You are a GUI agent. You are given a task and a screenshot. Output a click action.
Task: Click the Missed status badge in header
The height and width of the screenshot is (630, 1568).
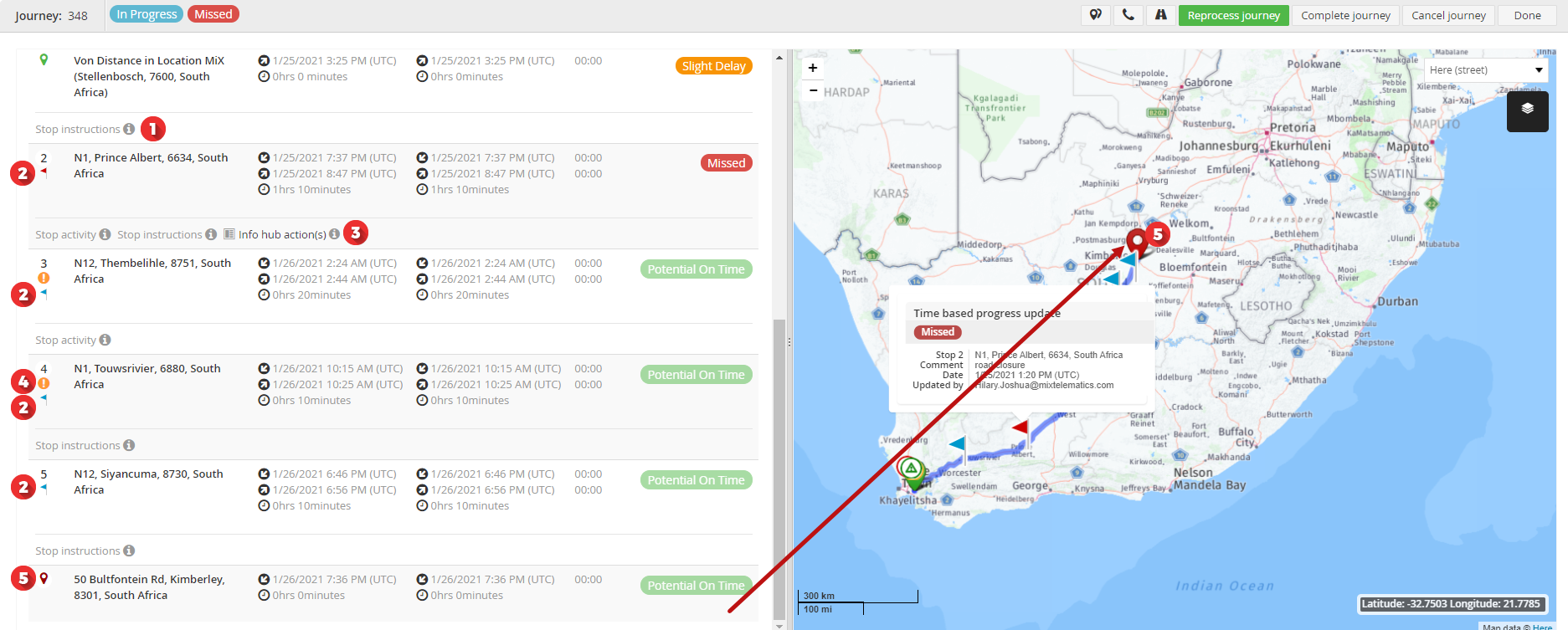click(x=213, y=14)
